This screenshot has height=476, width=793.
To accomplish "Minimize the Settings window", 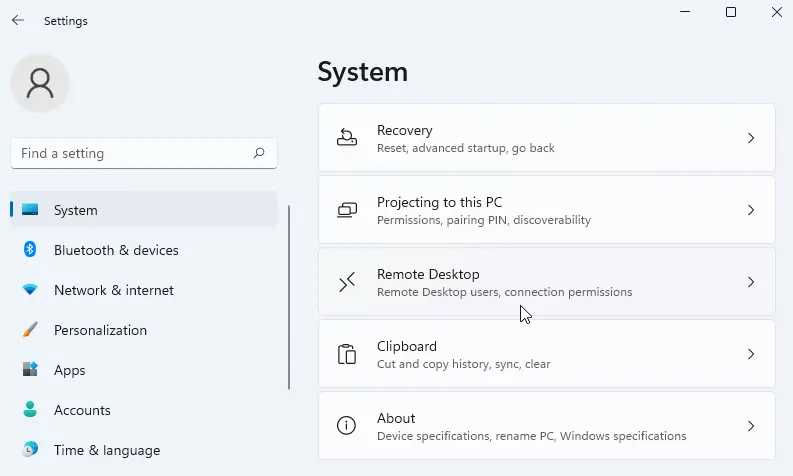I will [685, 12].
